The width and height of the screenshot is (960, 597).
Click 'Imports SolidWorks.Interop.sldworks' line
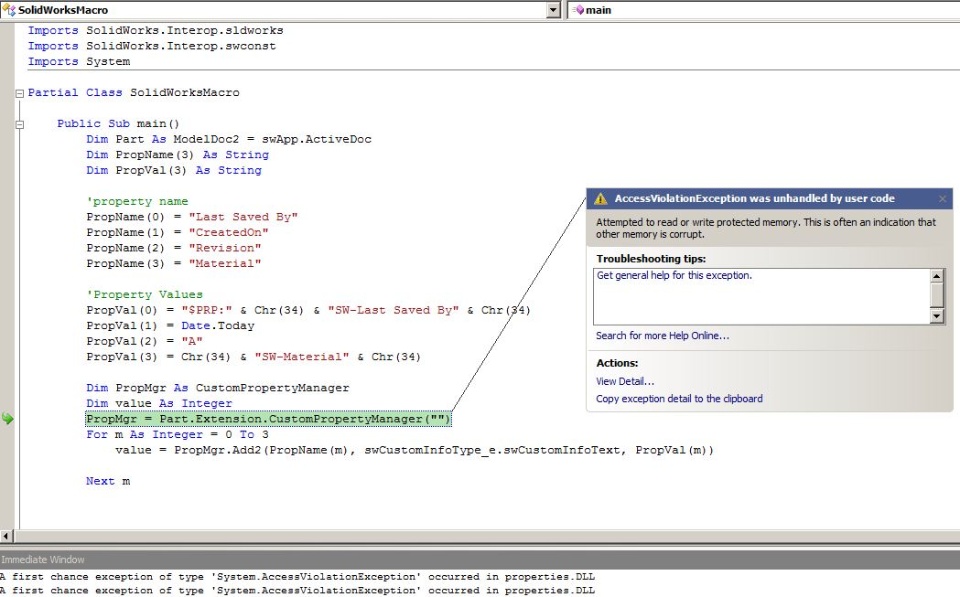pyautogui.click(x=156, y=31)
